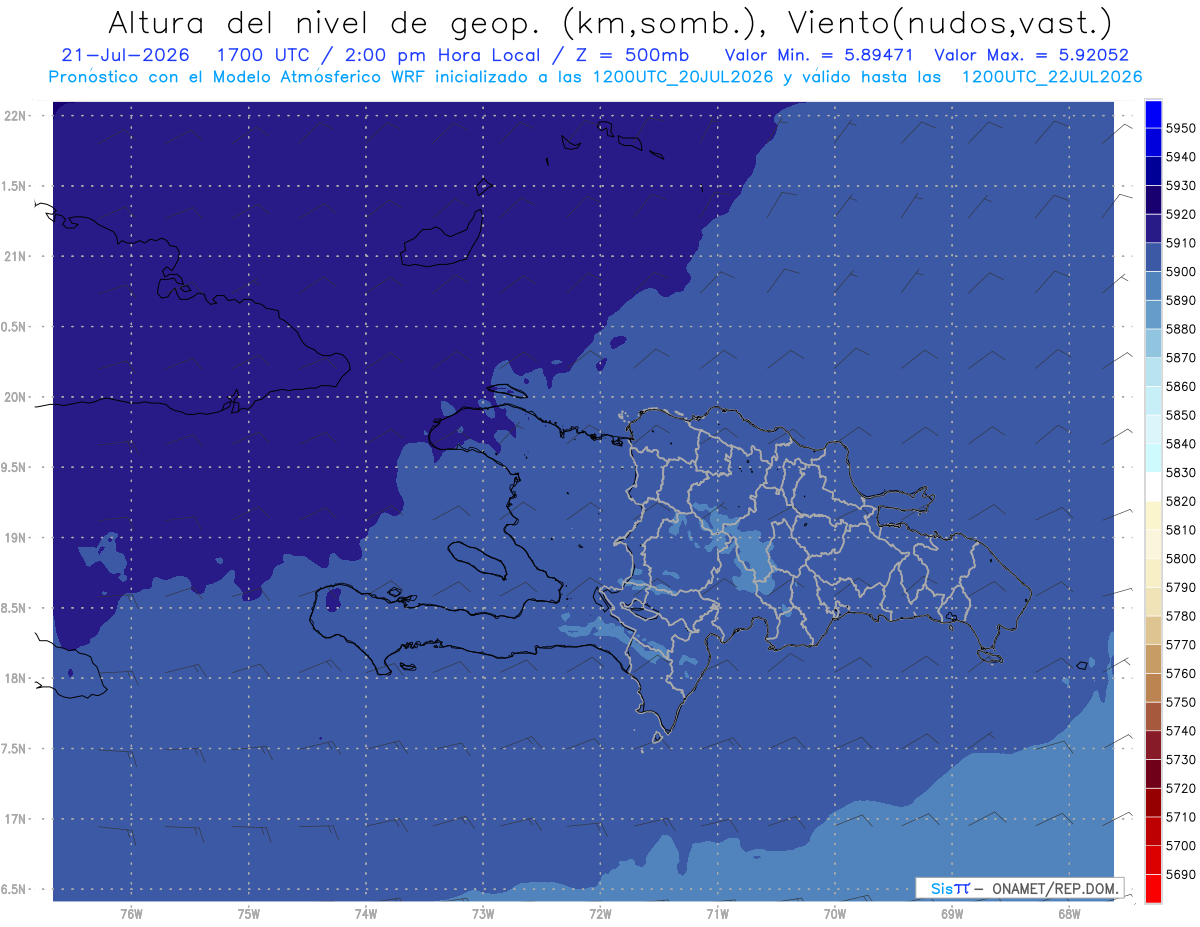Image resolution: width=1200 pixels, height=927 pixels.
Task: Click the 5930 legend value
Action: pyautogui.click(x=1180, y=186)
